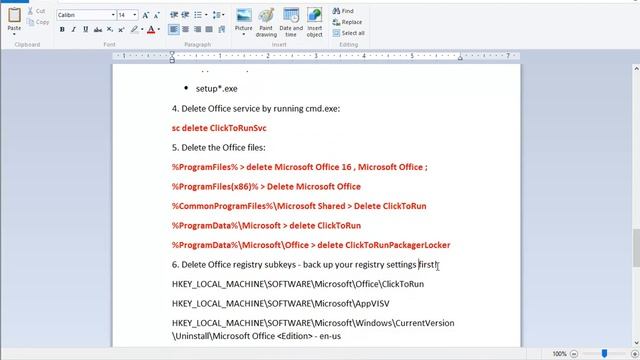Open the highlight color dropdown arrow
Image resolution: width=640 pixels, height=360 pixels.
[x=142, y=29]
